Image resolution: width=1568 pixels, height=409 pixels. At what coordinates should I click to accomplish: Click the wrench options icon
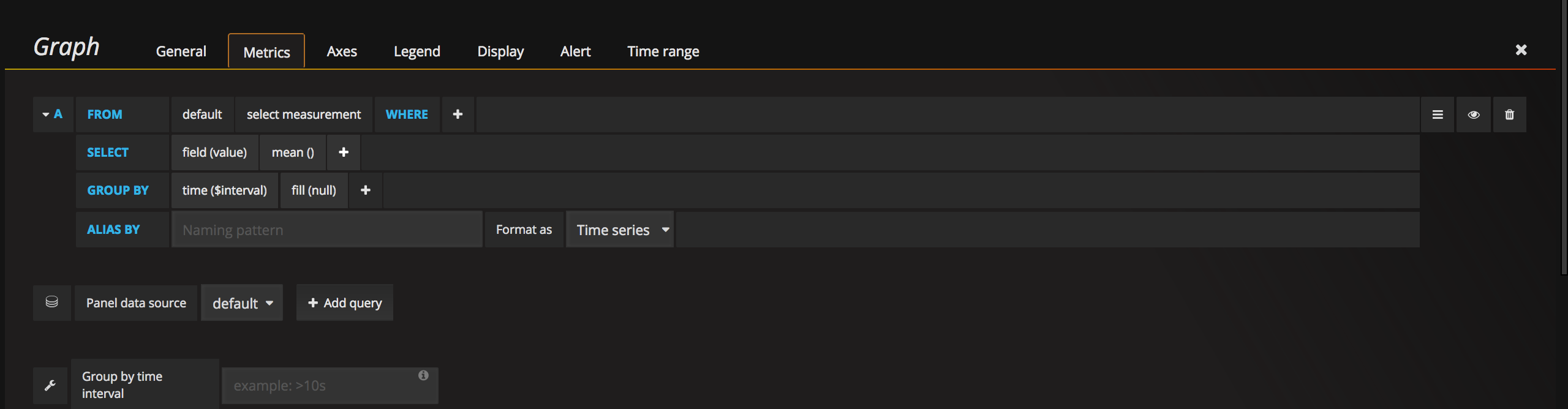click(50, 385)
